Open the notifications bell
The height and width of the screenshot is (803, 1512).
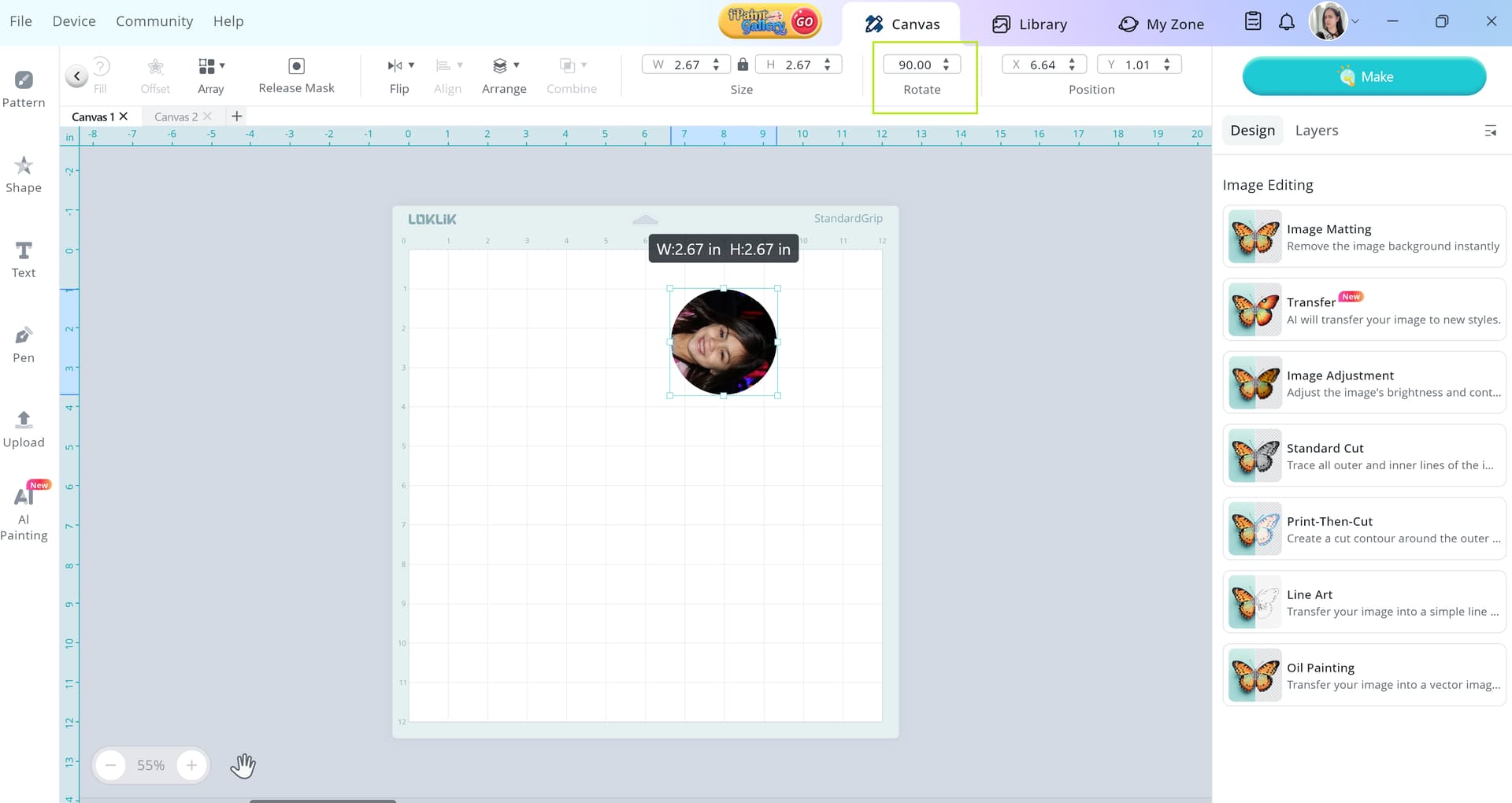coord(1286,22)
